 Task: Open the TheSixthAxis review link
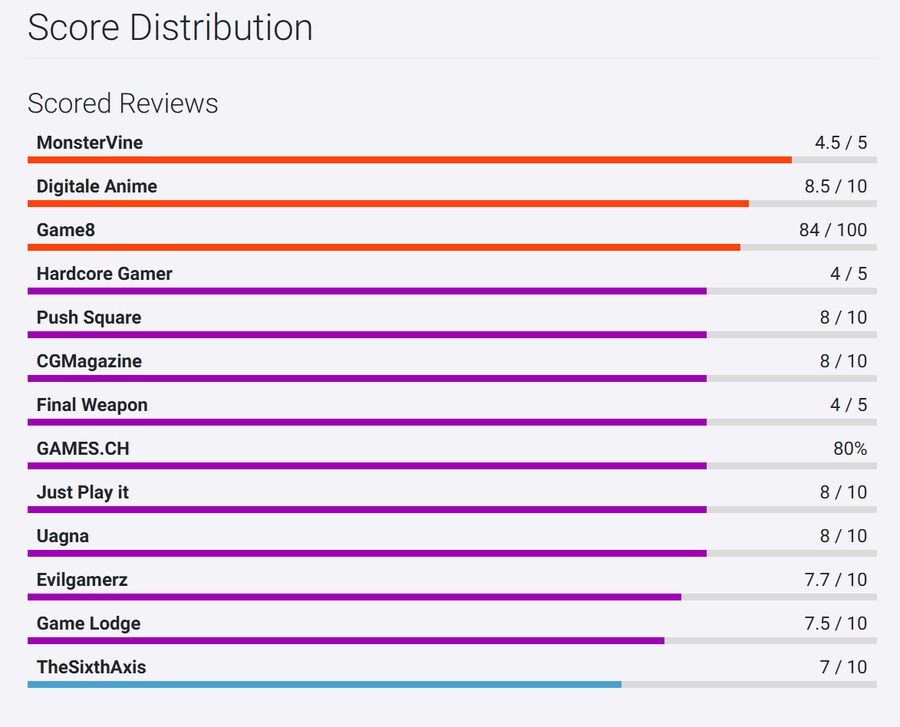point(91,667)
